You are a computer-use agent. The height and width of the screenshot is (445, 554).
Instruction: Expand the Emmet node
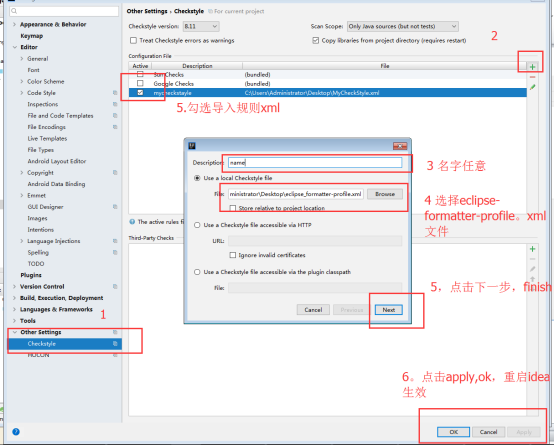tap(22, 195)
